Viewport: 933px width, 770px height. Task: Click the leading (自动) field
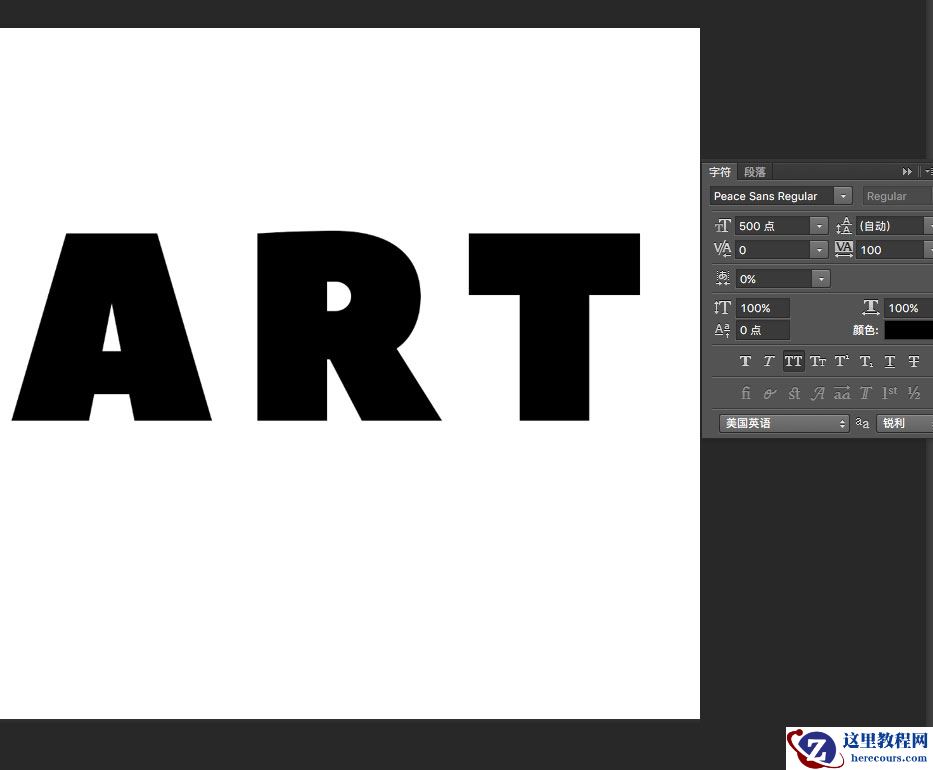point(891,226)
